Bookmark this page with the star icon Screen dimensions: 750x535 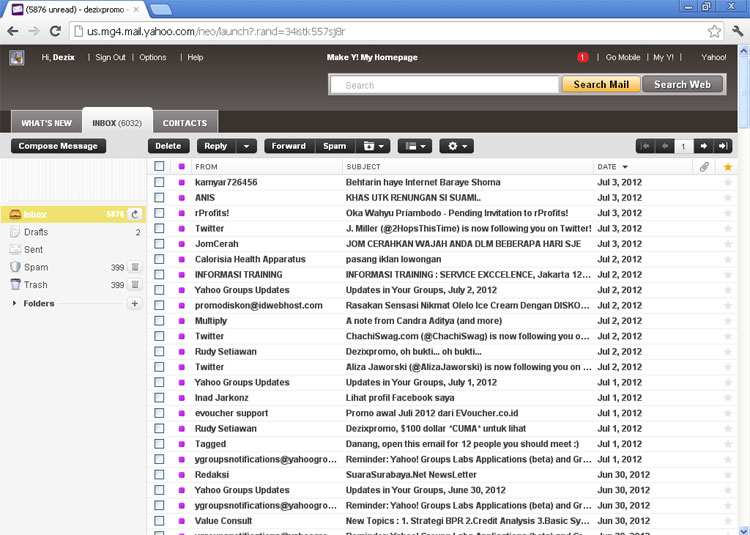pos(714,32)
